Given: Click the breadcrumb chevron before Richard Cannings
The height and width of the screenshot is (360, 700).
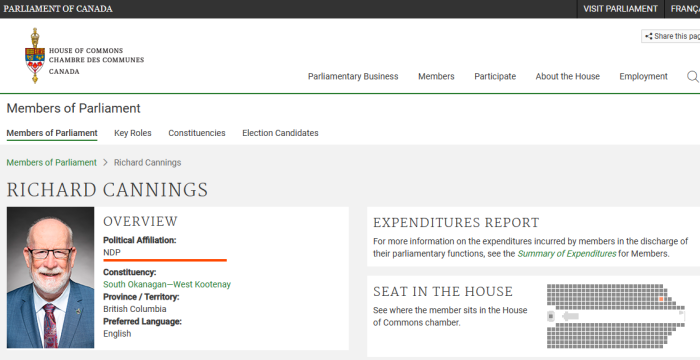Looking at the screenshot, I should pyautogui.click(x=105, y=163).
